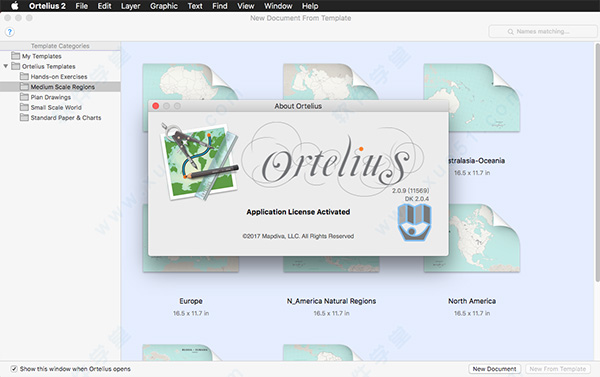Image resolution: width=600 pixels, height=377 pixels.
Task: Select the Africa map template thumbnail
Action: click(191, 82)
